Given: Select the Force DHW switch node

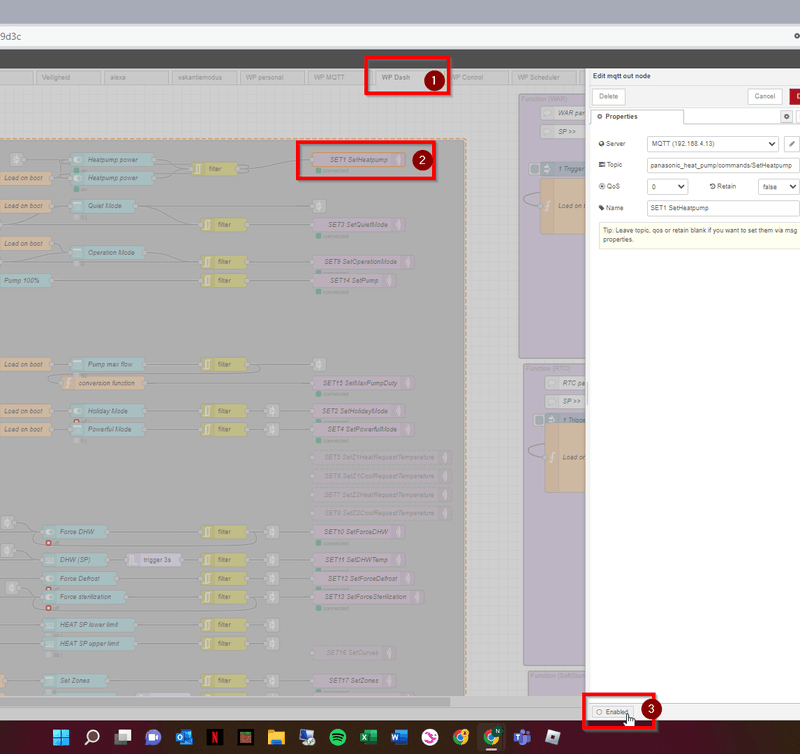Looking at the screenshot, I should coord(75,532).
